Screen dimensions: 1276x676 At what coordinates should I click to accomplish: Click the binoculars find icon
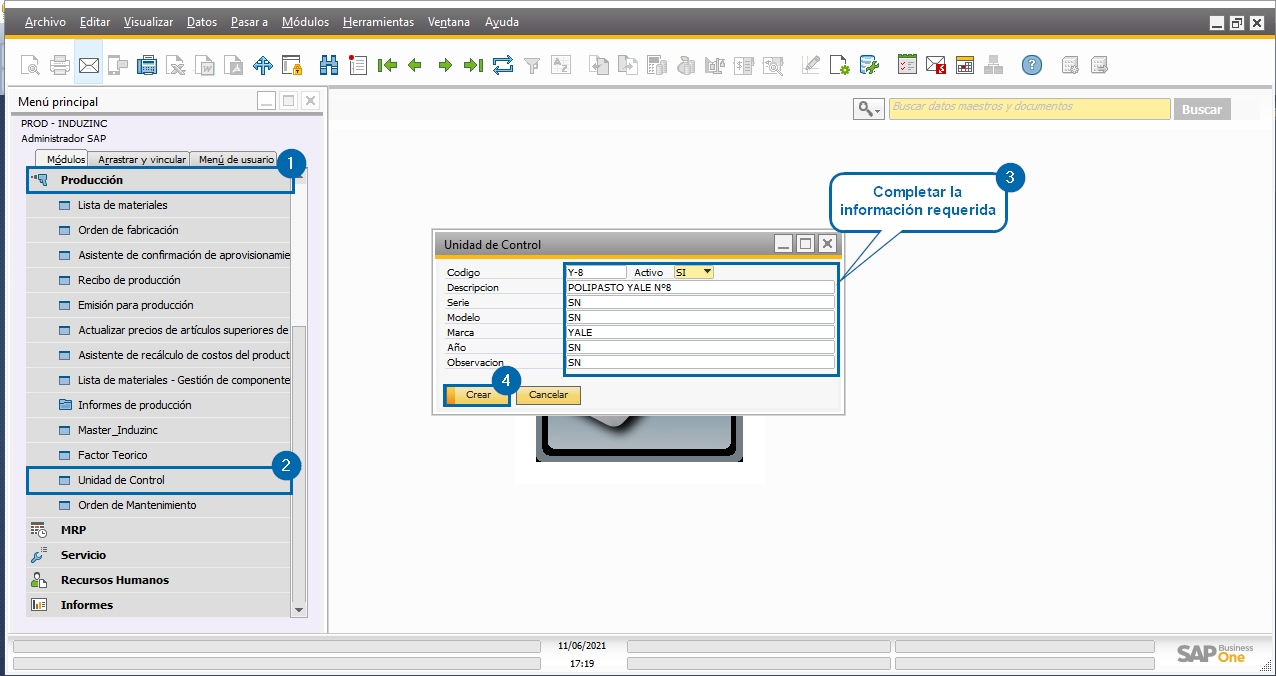(x=329, y=66)
